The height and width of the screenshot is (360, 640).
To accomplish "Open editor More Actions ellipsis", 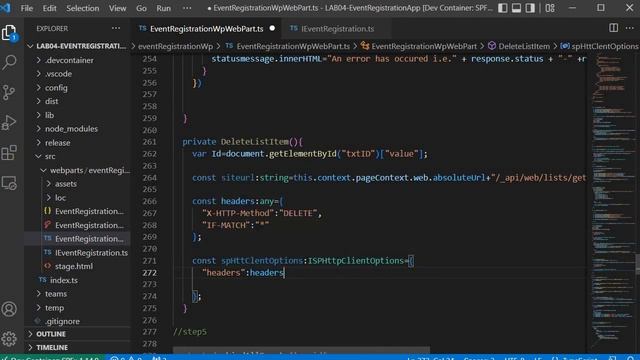I will [630, 28].
